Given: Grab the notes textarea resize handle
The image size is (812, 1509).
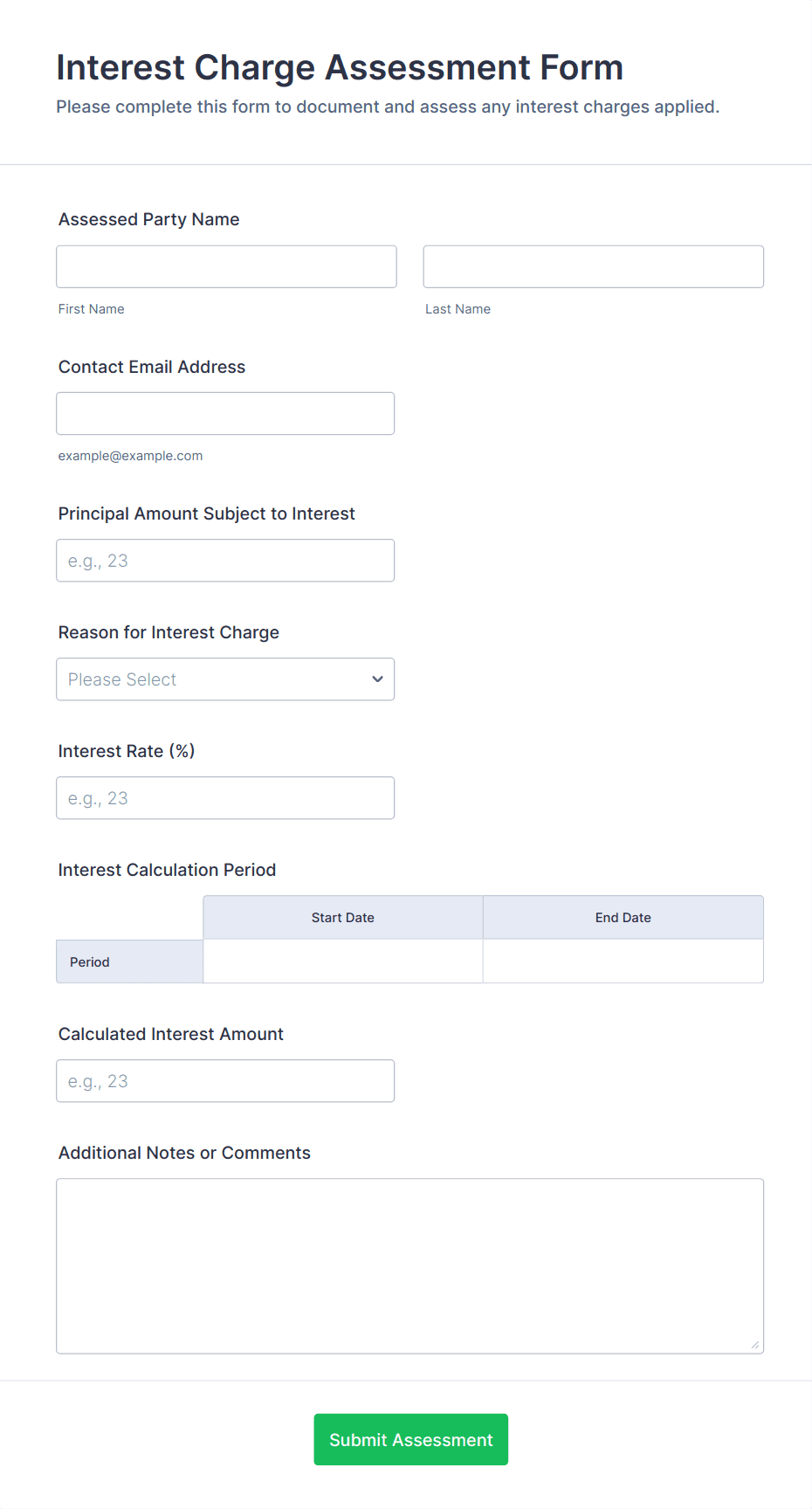Looking at the screenshot, I should click(755, 1345).
